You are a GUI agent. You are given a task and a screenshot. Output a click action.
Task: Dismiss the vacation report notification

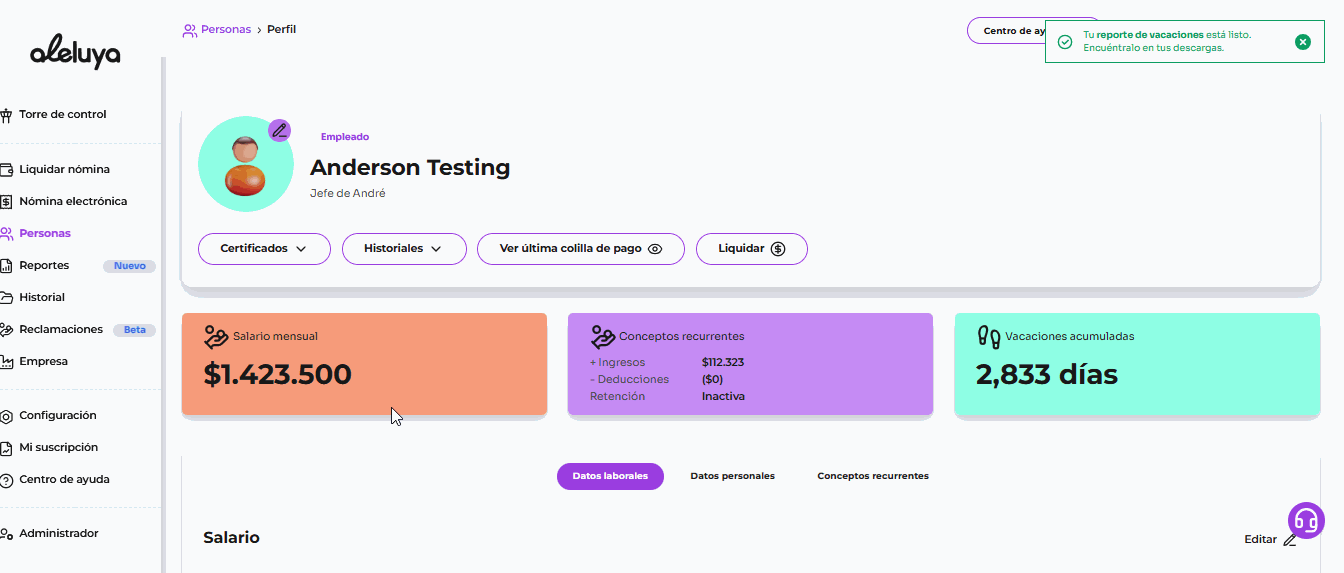[1302, 42]
